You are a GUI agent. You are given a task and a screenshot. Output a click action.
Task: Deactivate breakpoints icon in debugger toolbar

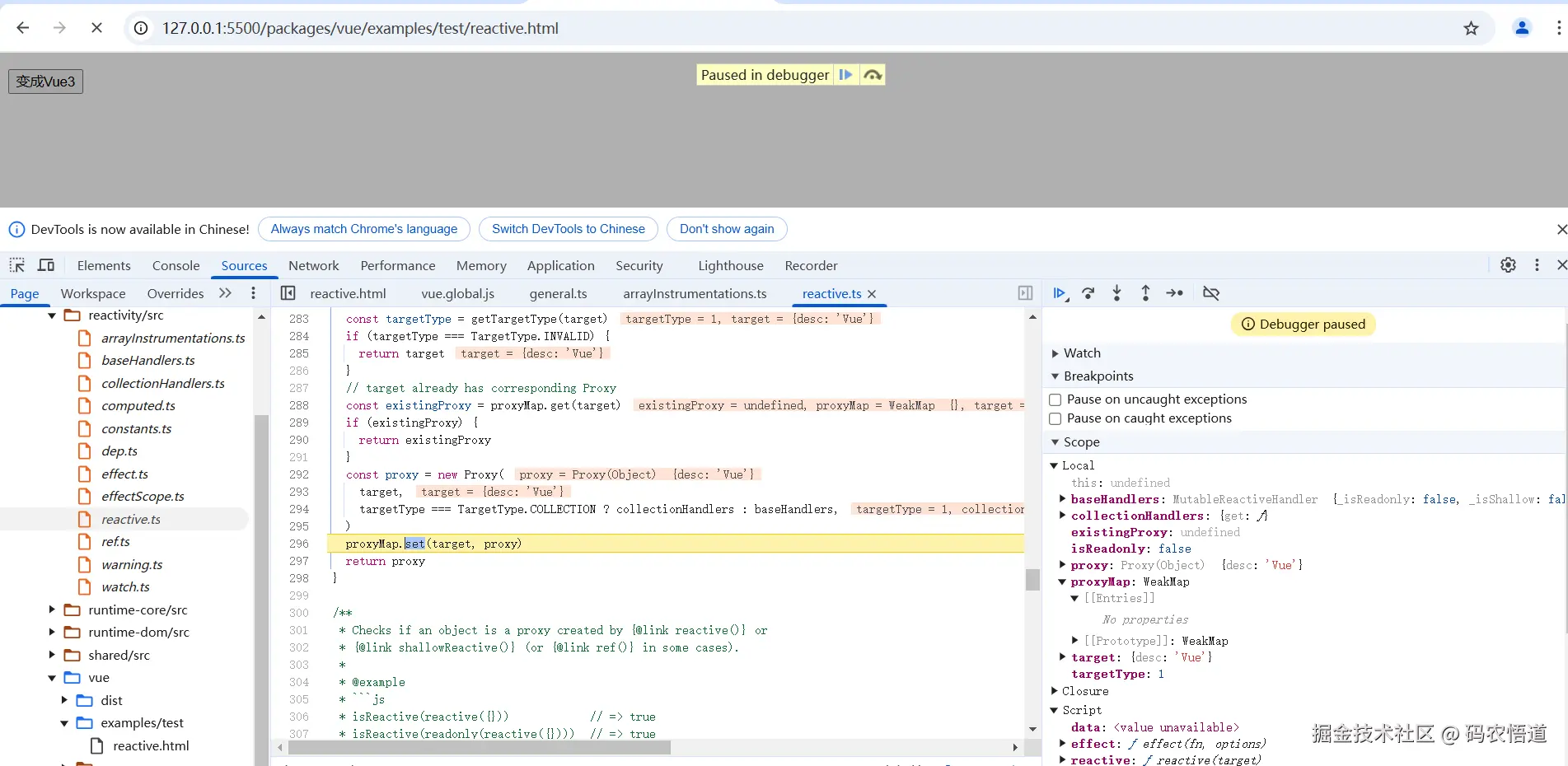(x=1210, y=293)
